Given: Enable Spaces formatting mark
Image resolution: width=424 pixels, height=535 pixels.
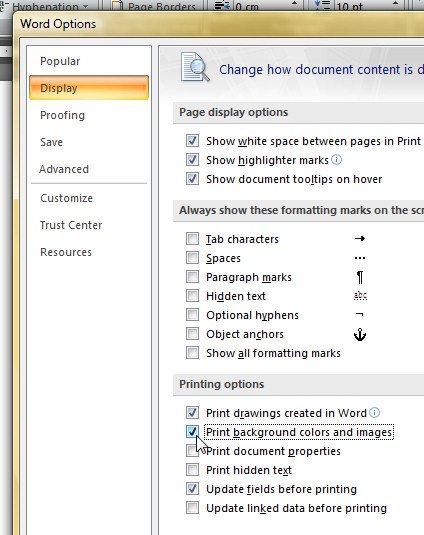Looking at the screenshot, I should (192, 258).
